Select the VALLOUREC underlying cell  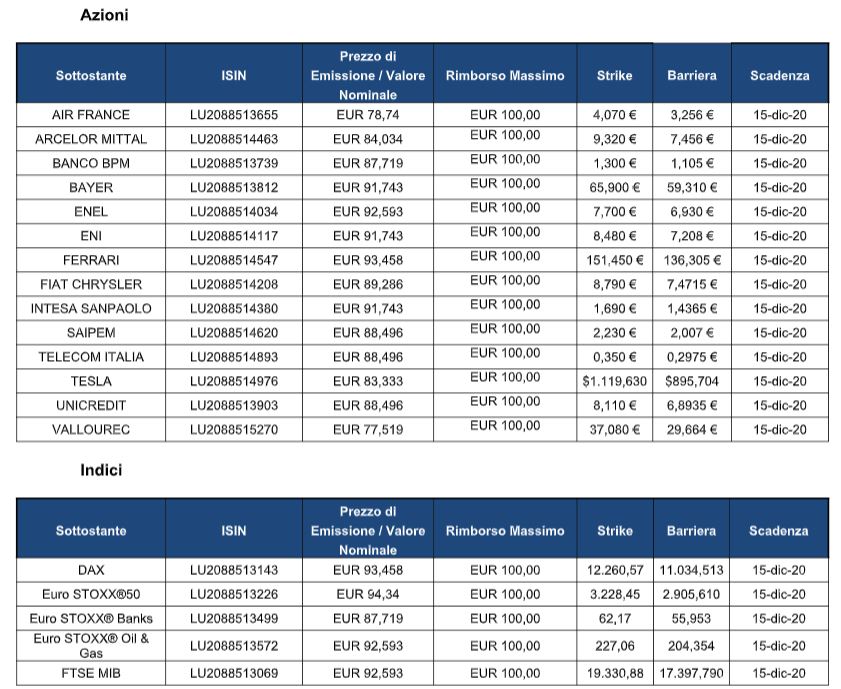click(x=91, y=429)
